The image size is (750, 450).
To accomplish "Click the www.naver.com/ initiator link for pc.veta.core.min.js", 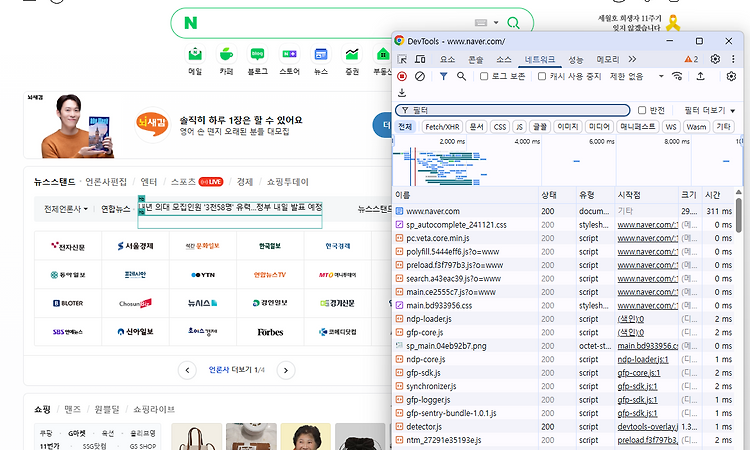I will click(647, 238).
